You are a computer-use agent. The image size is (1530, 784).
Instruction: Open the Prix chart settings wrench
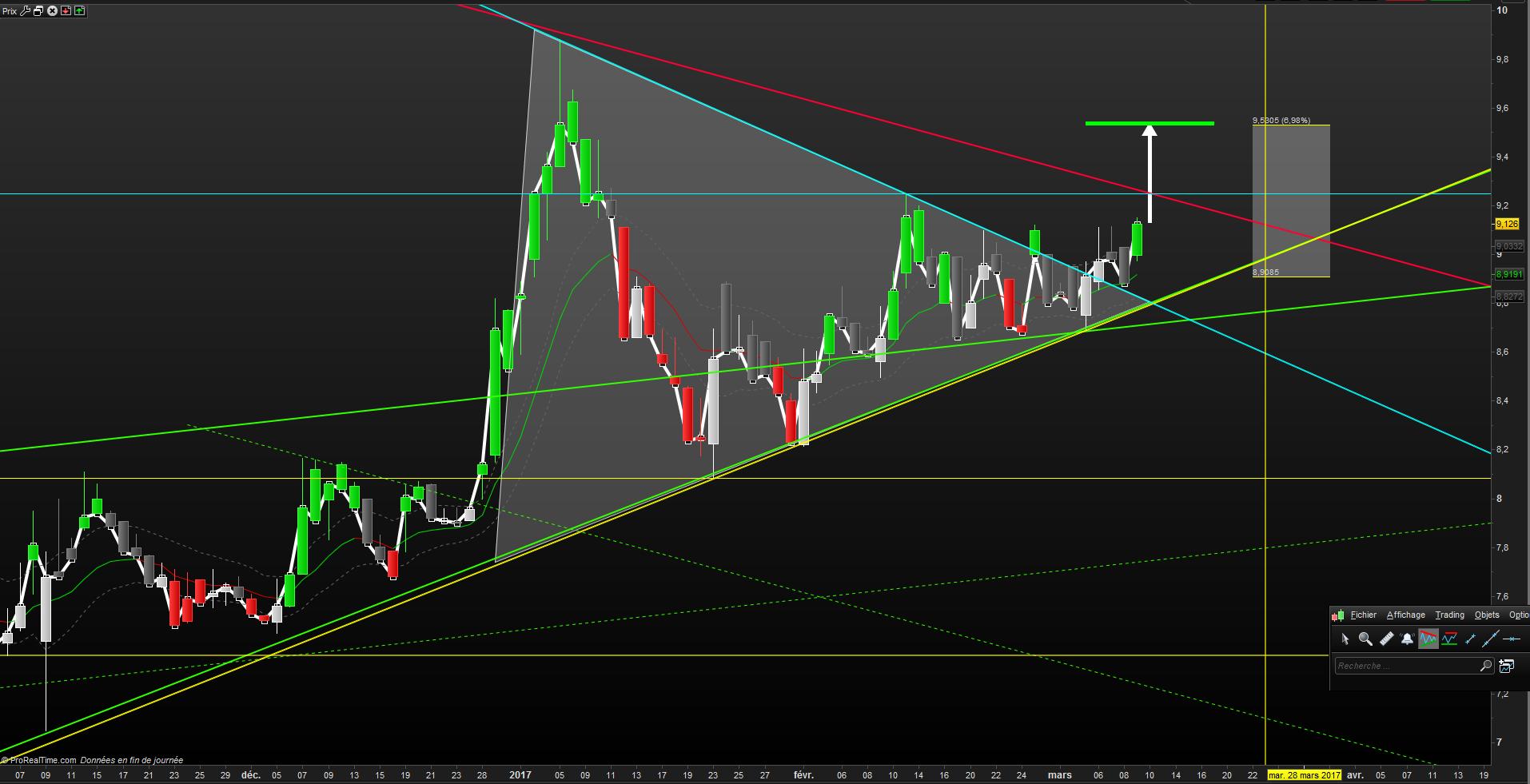[x=25, y=11]
